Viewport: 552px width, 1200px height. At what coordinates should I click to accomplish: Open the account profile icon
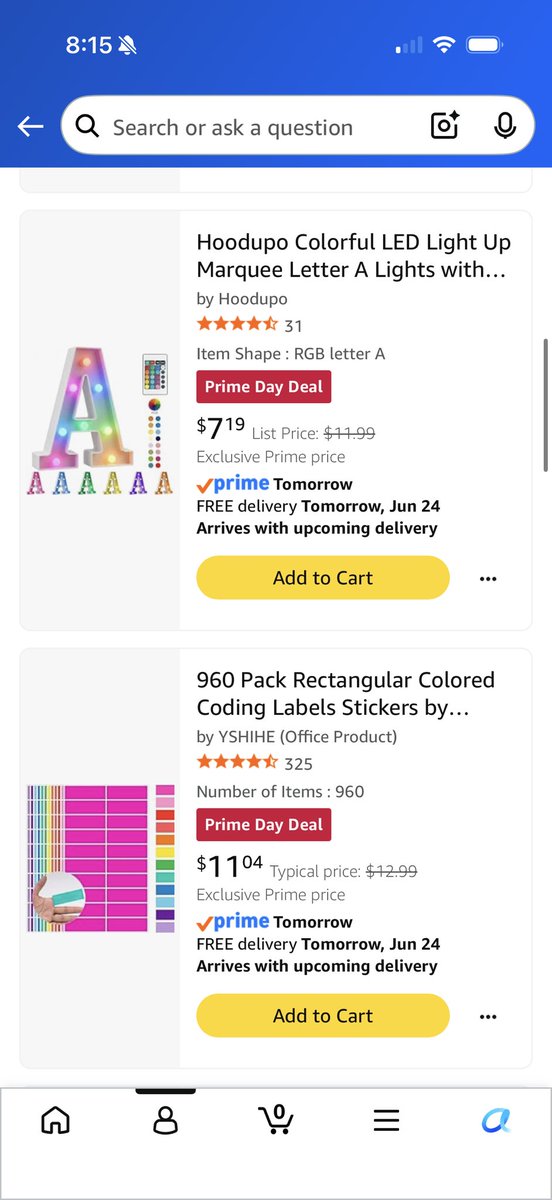coord(165,1120)
